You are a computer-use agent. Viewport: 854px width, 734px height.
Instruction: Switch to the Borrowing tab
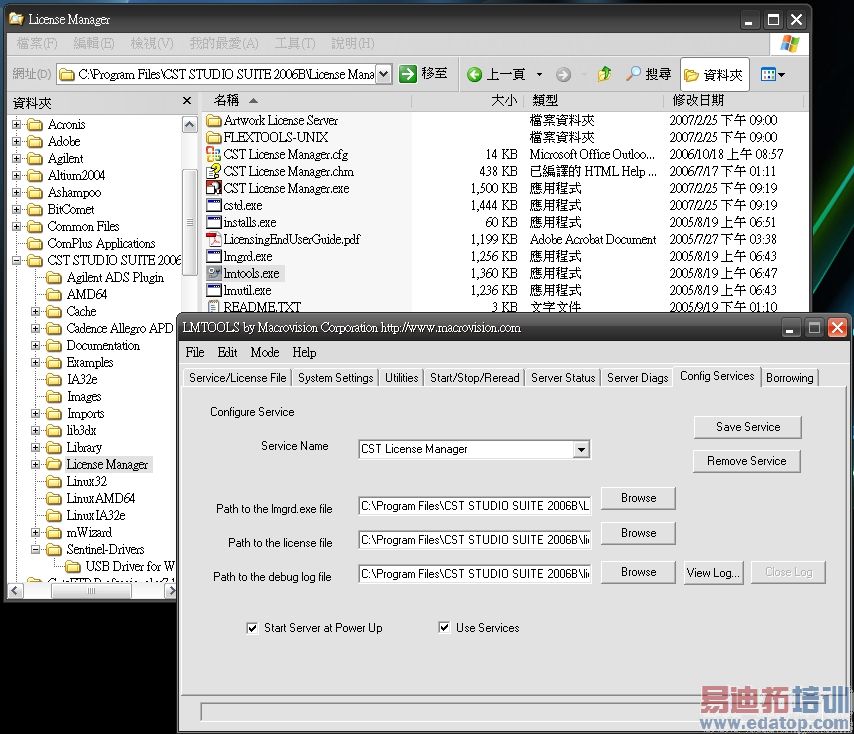(790, 378)
